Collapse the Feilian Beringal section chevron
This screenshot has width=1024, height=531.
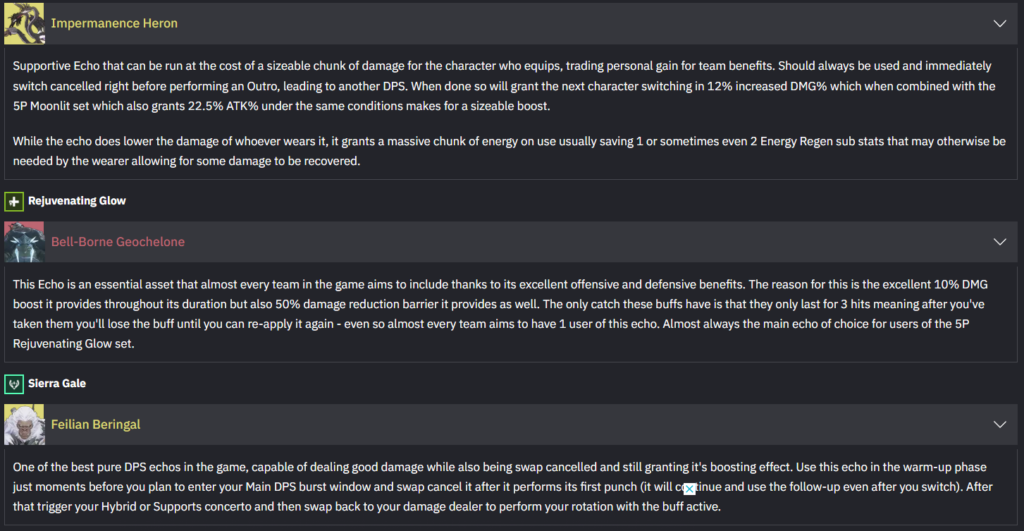point(999,424)
